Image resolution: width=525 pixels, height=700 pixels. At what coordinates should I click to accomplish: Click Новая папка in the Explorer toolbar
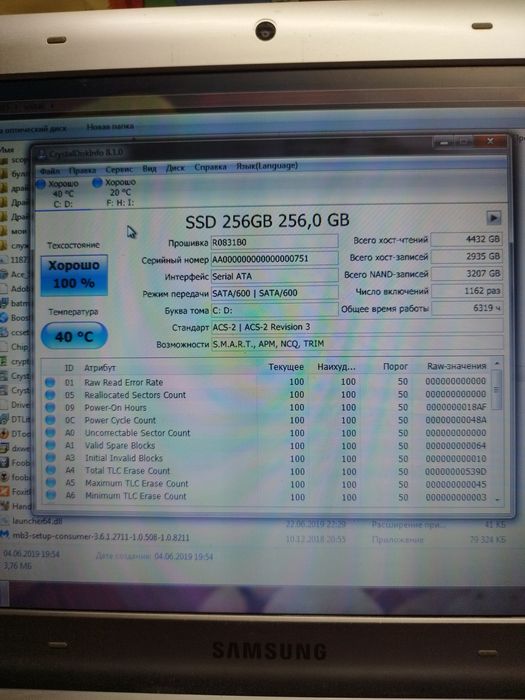click(x=110, y=127)
